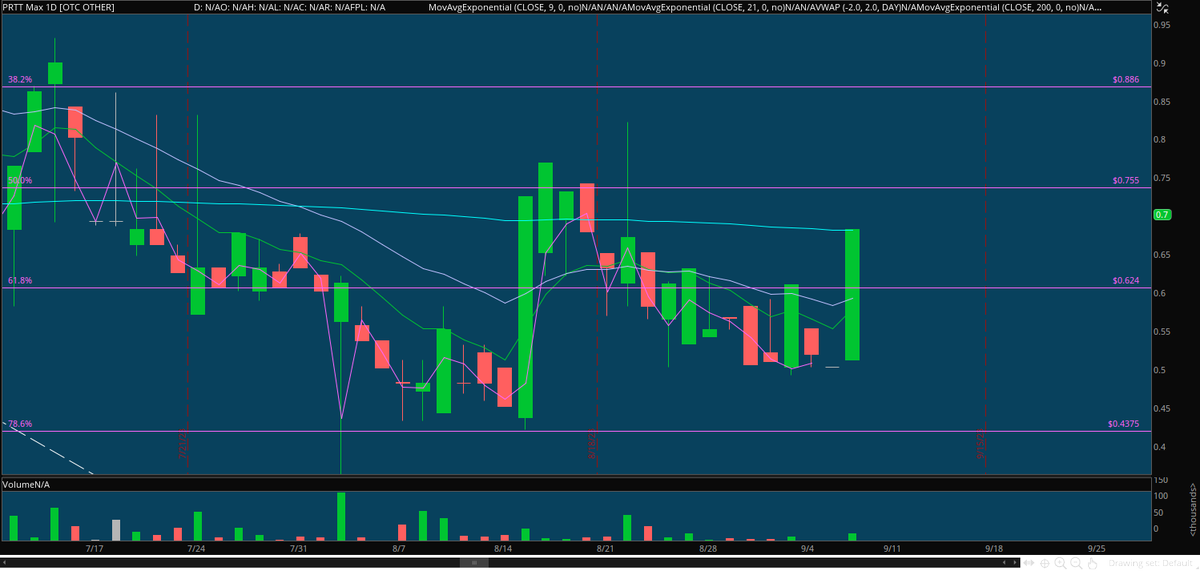1200x571 pixels.
Task: Open the Drawing set: Default selector
Action: [1151, 564]
